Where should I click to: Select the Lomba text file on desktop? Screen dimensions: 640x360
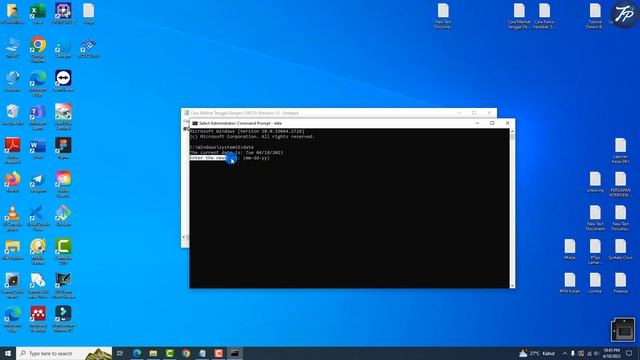click(x=595, y=283)
